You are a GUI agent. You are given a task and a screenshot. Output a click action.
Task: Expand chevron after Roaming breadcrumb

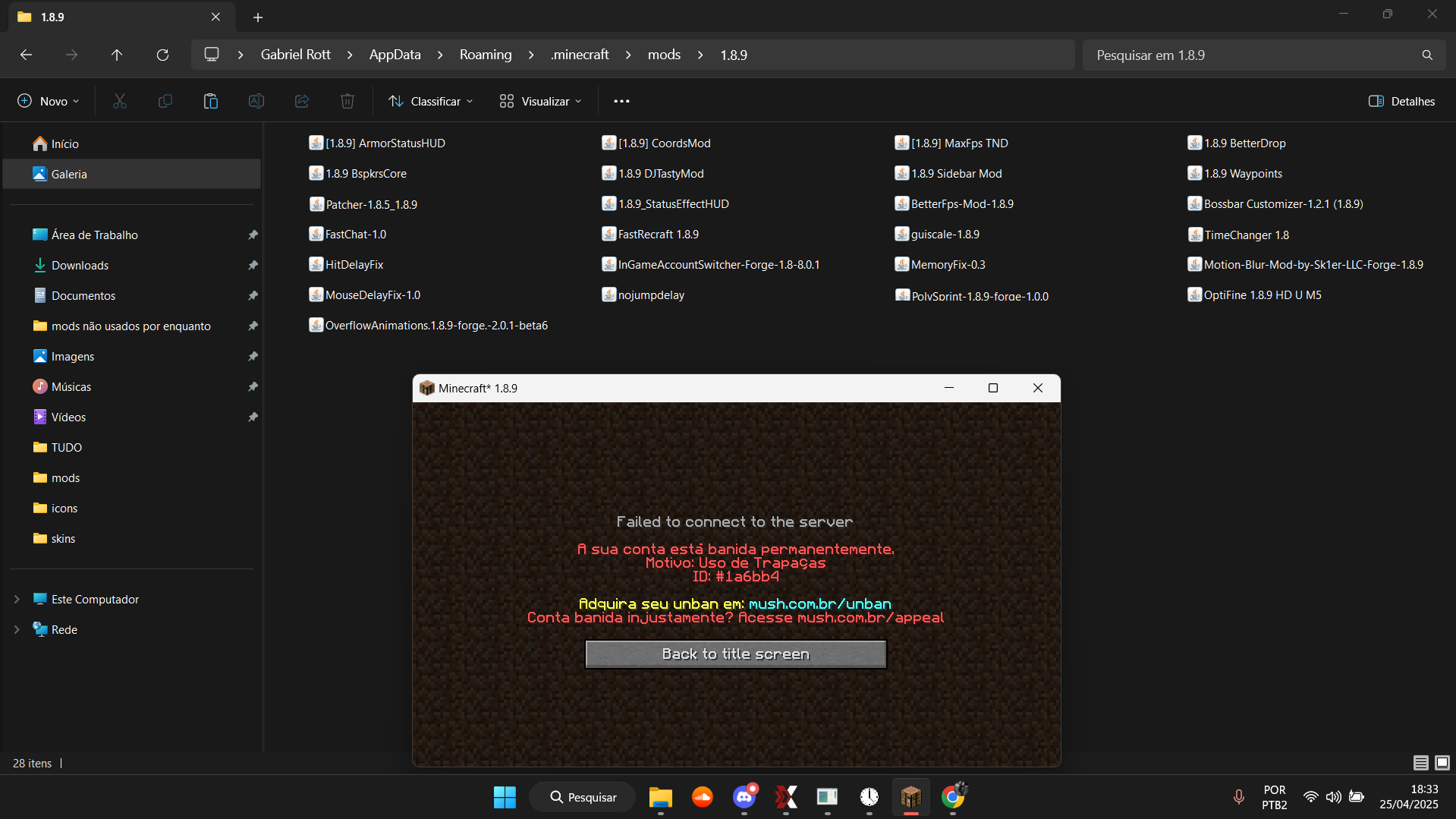pyautogui.click(x=531, y=55)
